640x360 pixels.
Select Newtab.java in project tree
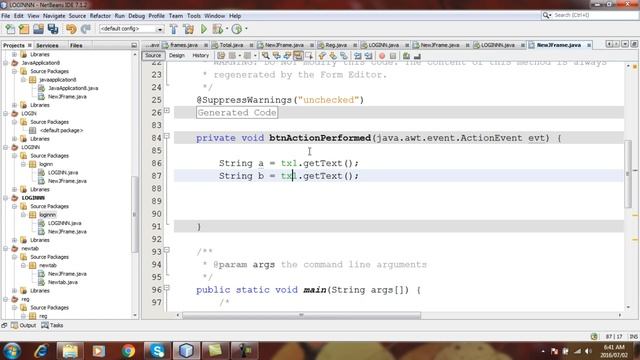coord(62,282)
